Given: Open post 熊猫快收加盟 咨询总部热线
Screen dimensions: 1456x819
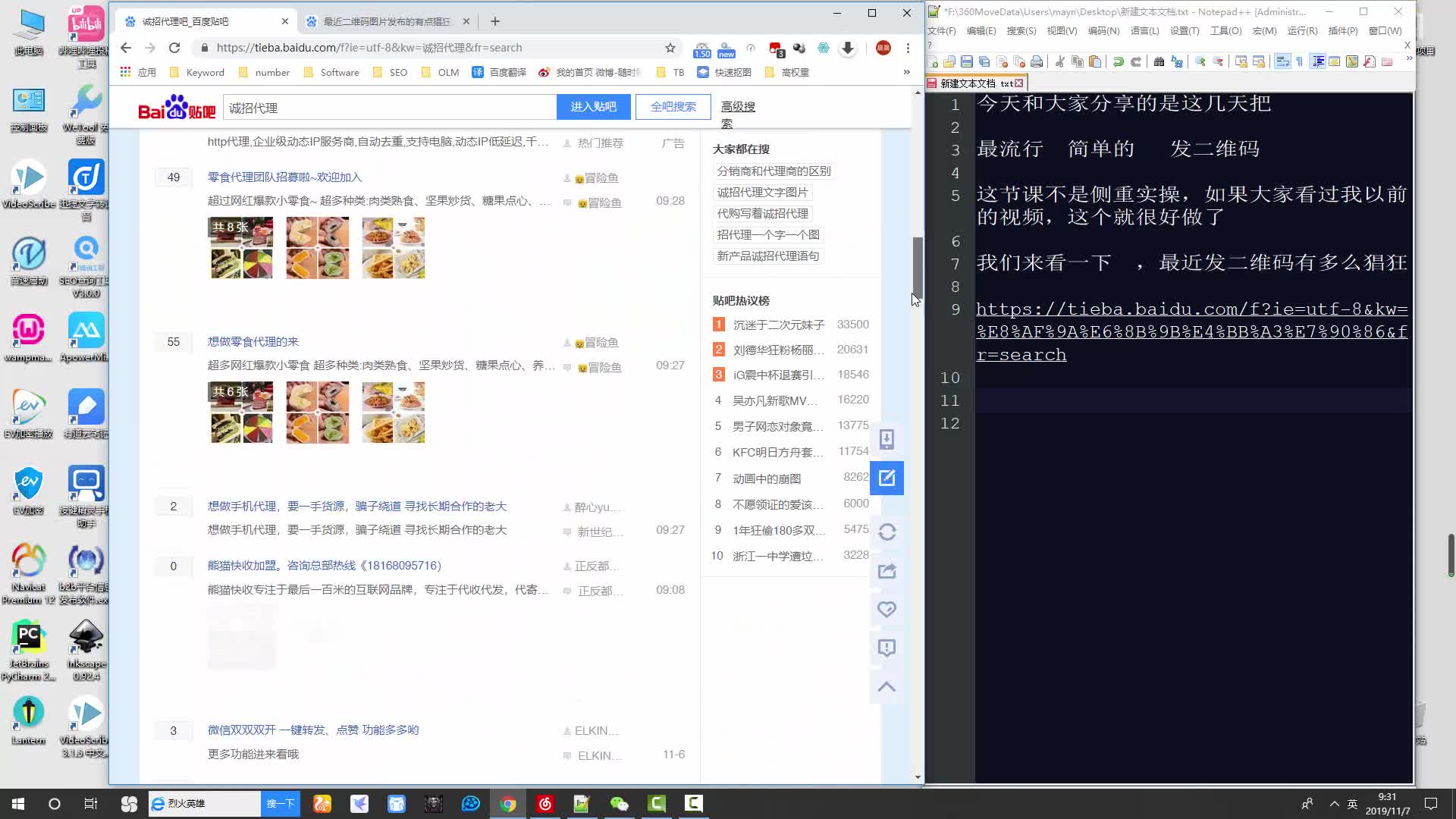Looking at the screenshot, I should tap(324, 565).
